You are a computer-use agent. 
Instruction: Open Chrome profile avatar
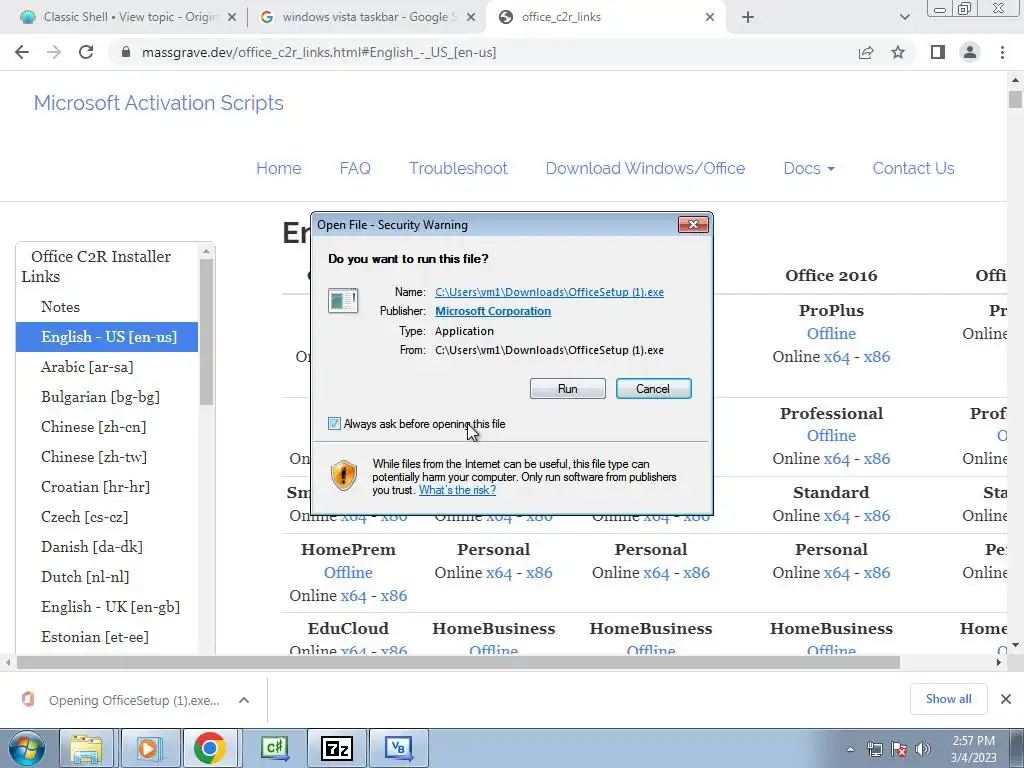coord(970,52)
